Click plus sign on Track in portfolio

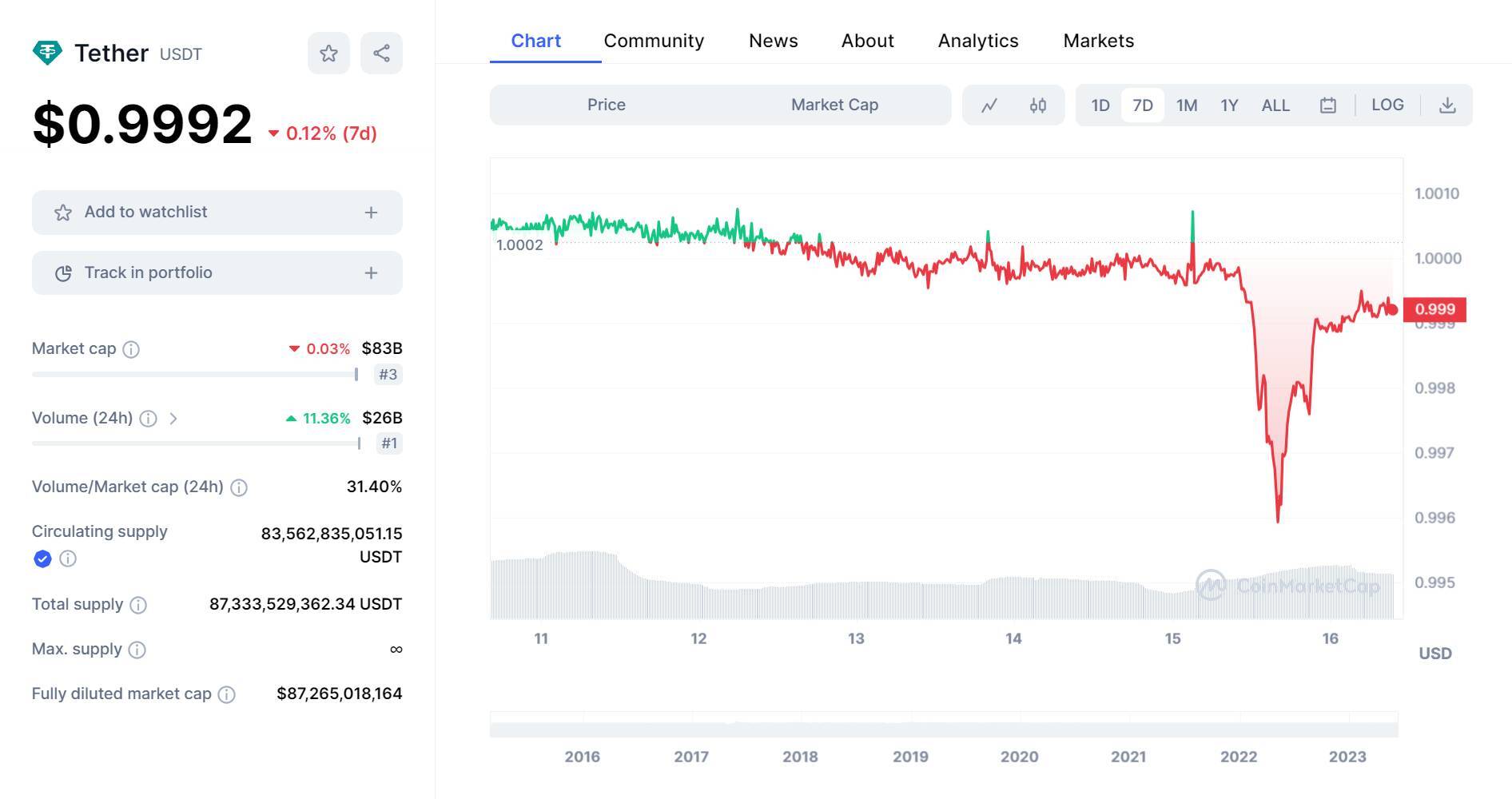click(371, 273)
